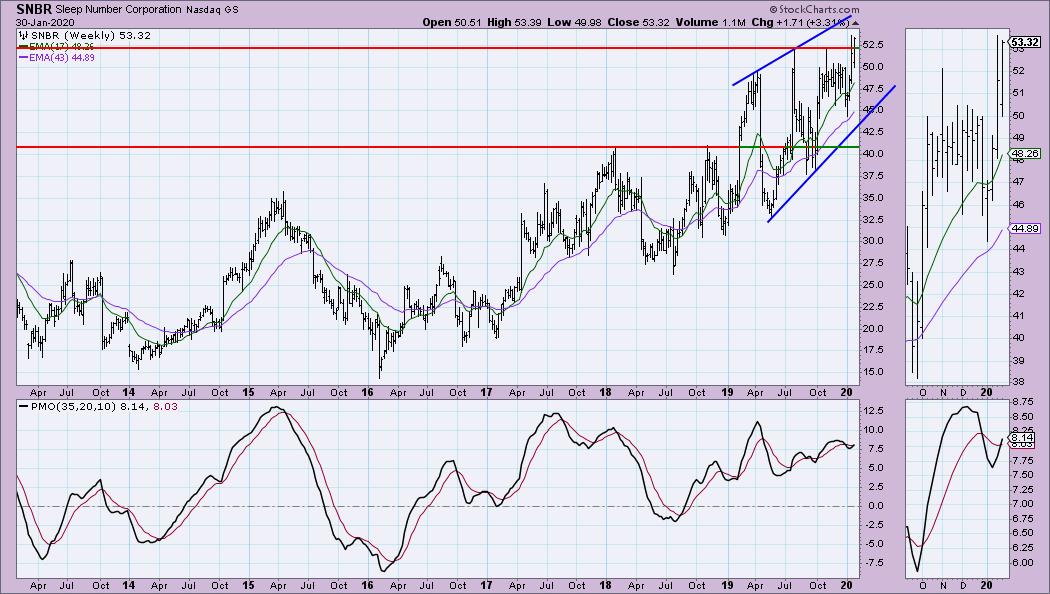Click the 37.5 label on main price axis
This screenshot has width=1050, height=594.
point(875,175)
